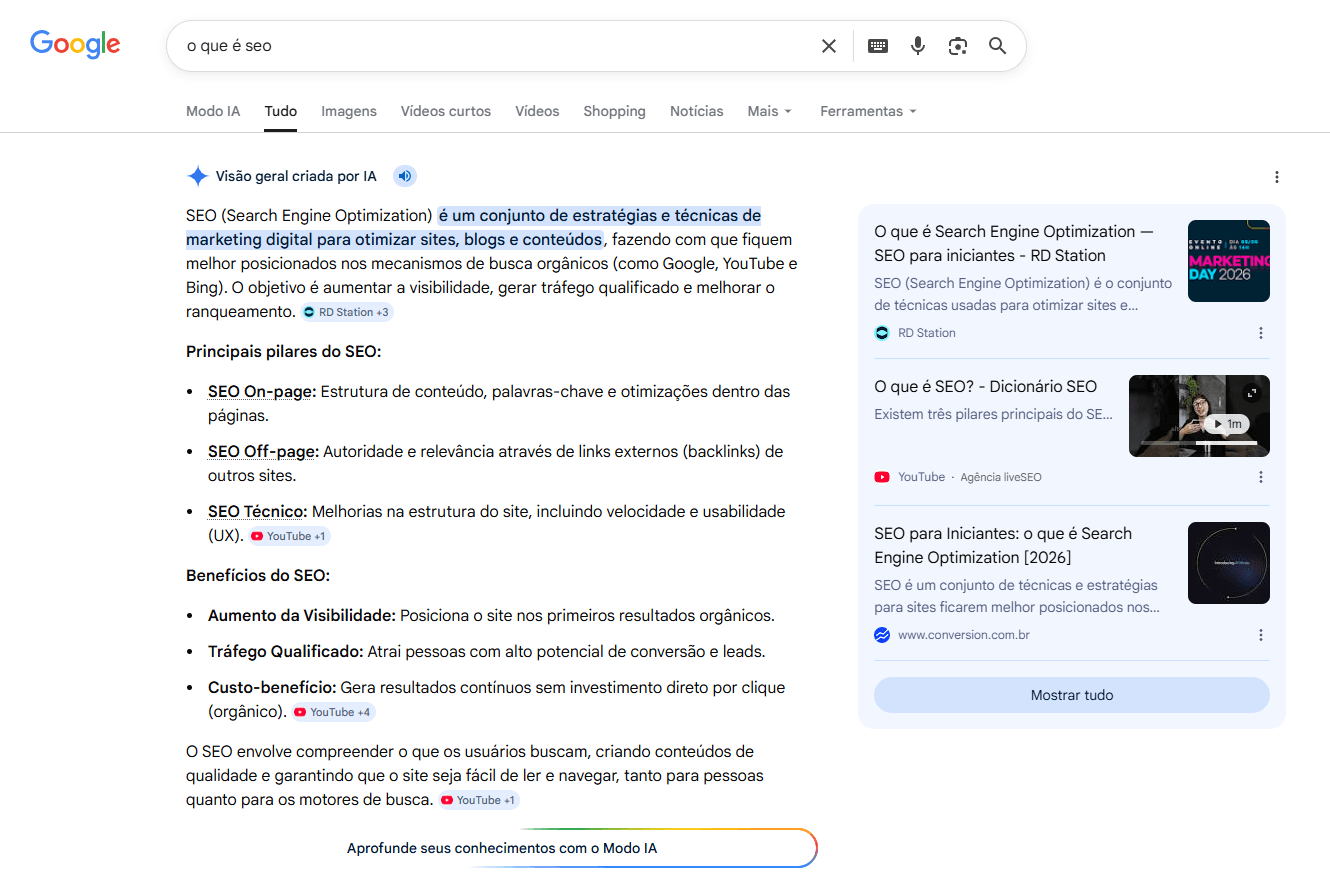Open three-dot menu for RD Station result
Viewport: 1330px width, 885px height.
1261,333
